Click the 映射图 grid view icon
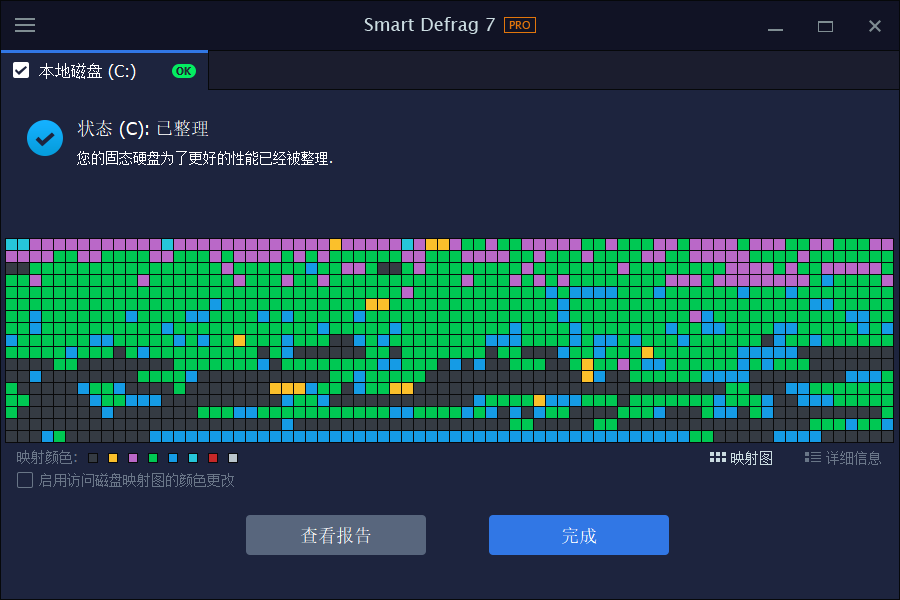This screenshot has height=600, width=900. pyautogui.click(x=717, y=458)
